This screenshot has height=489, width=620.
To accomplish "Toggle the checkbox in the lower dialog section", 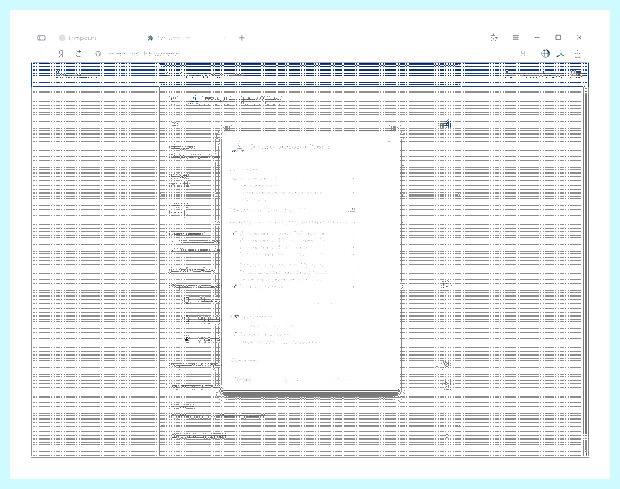I will 236,317.
